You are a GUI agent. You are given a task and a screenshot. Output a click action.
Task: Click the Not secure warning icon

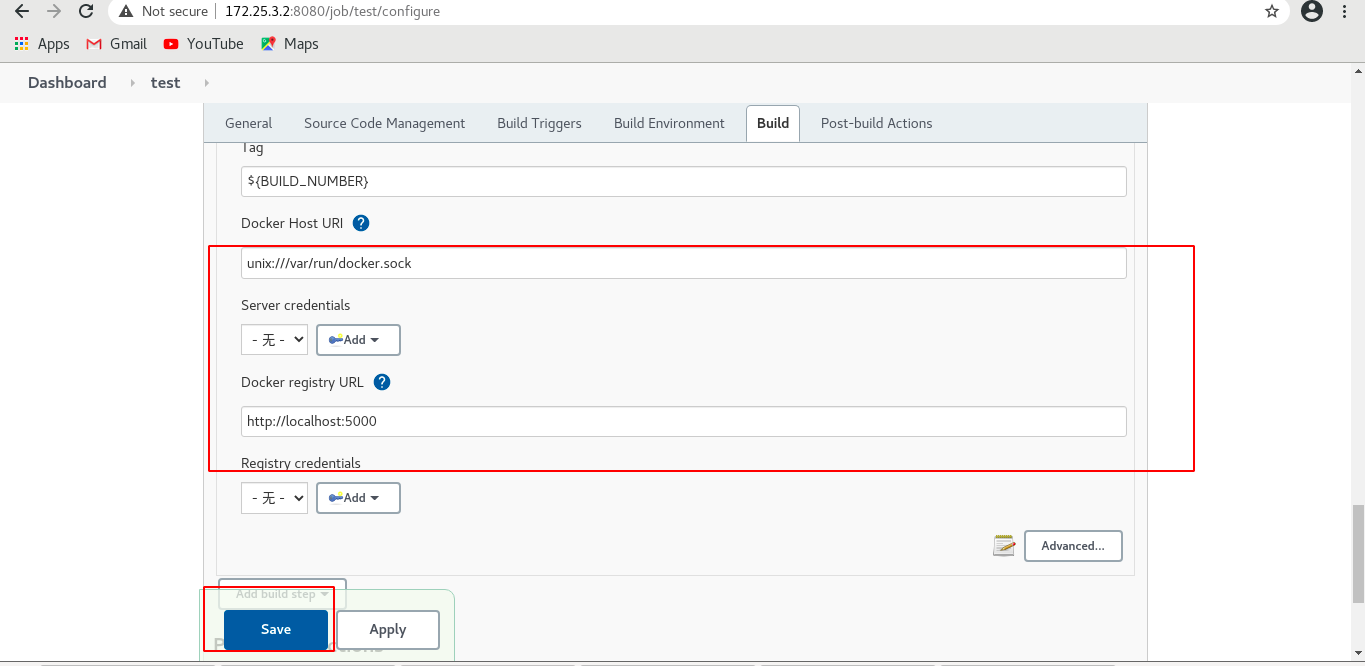(126, 12)
